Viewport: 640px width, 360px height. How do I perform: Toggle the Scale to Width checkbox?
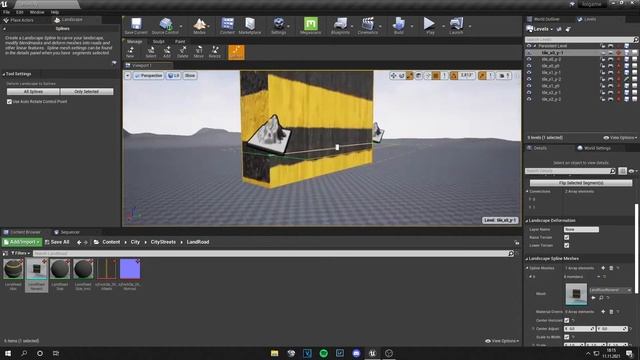[x=567, y=337]
